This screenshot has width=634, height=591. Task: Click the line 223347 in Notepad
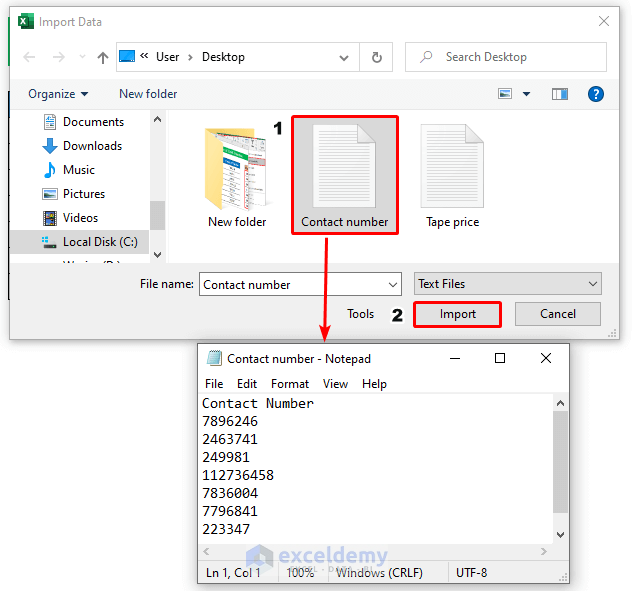pyautogui.click(x=226, y=529)
